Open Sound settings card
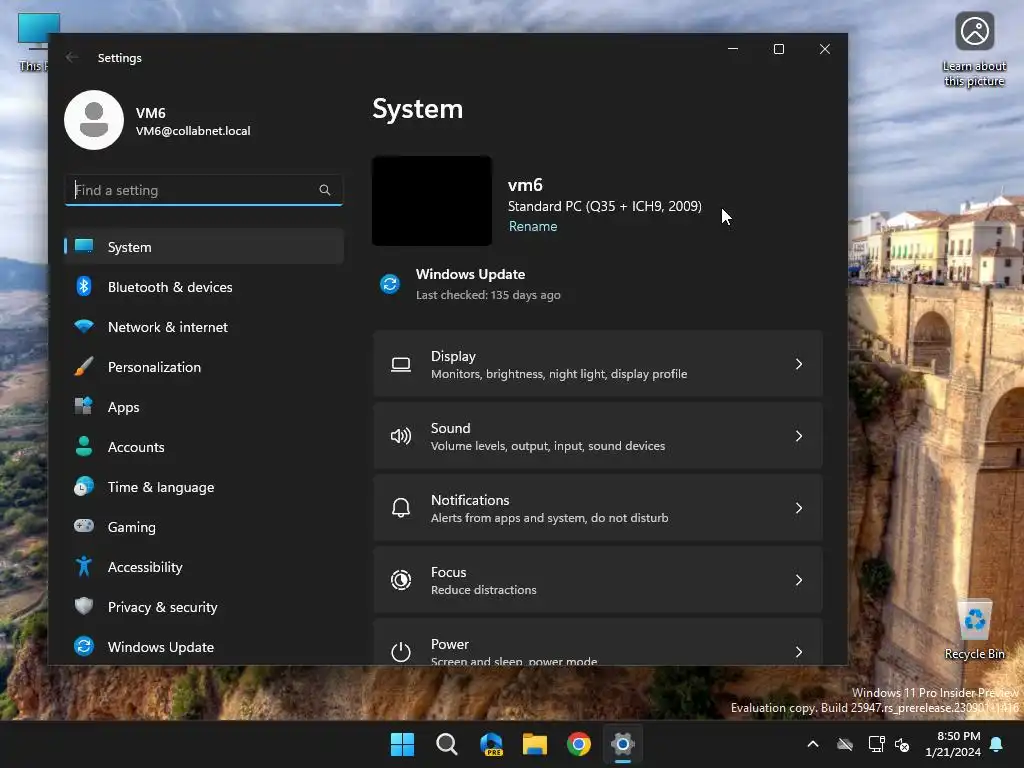The image size is (1024, 768). [x=598, y=436]
